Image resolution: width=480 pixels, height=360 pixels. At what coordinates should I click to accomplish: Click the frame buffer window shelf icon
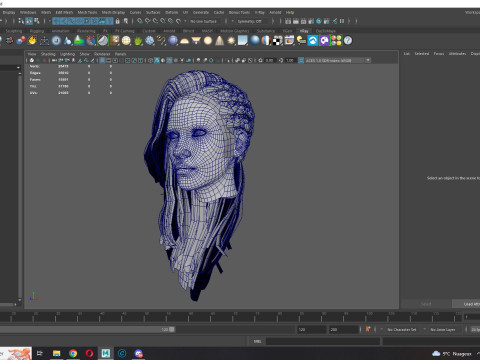289,40
